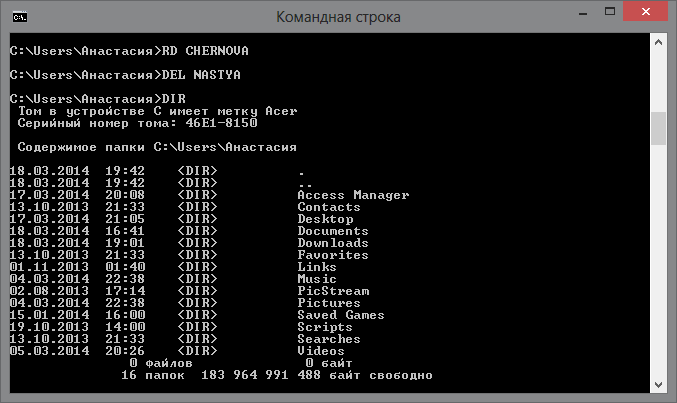
Task: Click the <DIR> tag in Music row
Action: [x=197, y=279]
